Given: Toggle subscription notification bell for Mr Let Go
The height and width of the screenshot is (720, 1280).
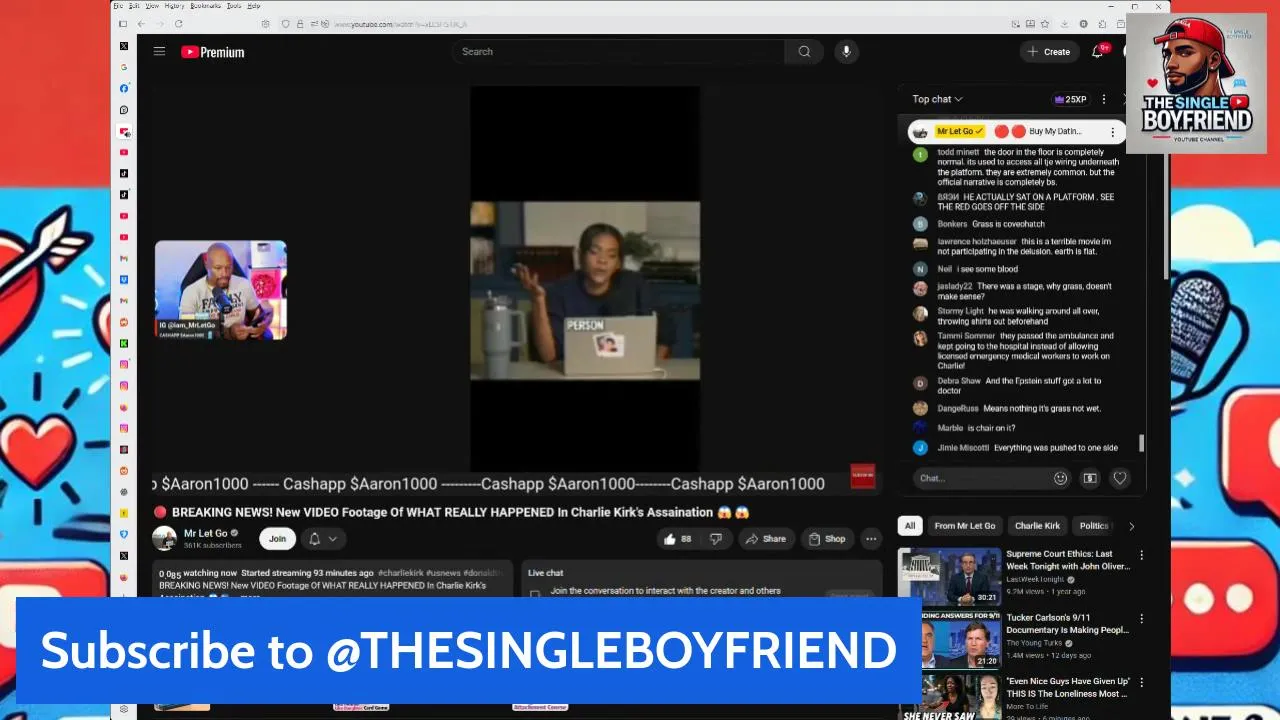Looking at the screenshot, I should (314, 539).
